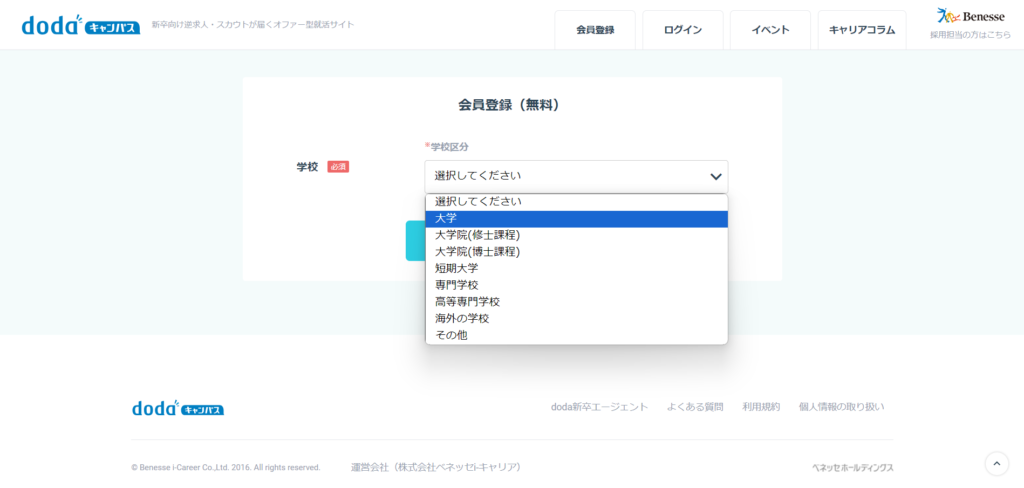The image size is (1024, 488).
Task: Open the 会員登録 tab
Action: 595,30
